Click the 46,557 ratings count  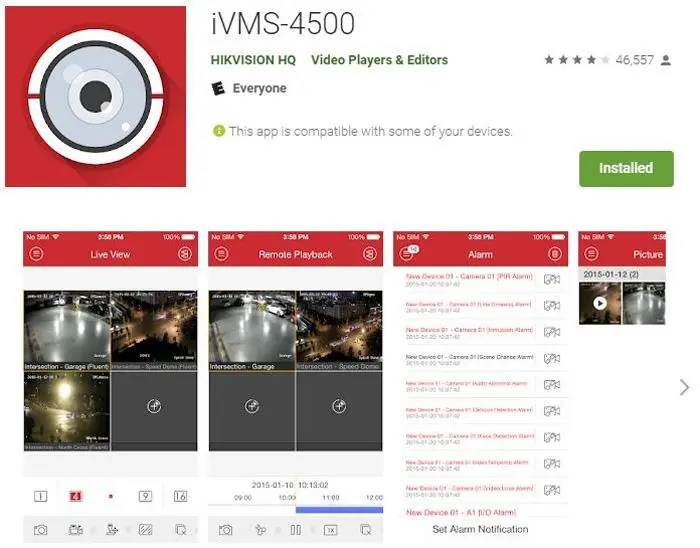(634, 60)
